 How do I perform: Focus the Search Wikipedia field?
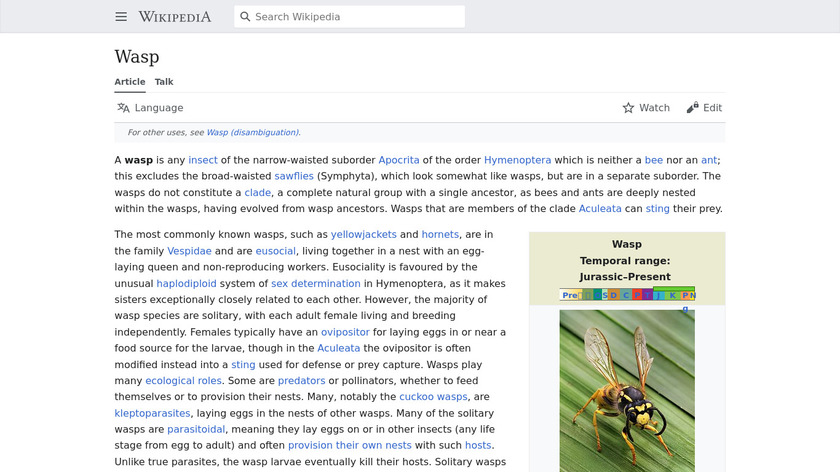[x=349, y=17]
